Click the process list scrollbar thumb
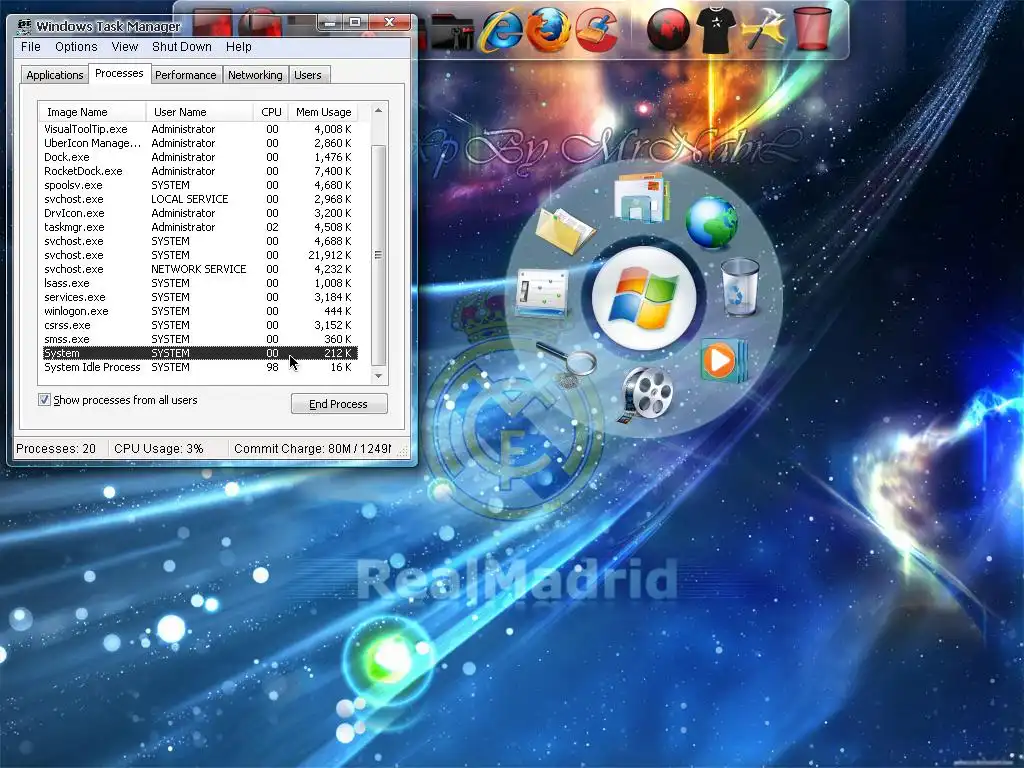This screenshot has height=768, width=1024. click(x=378, y=255)
